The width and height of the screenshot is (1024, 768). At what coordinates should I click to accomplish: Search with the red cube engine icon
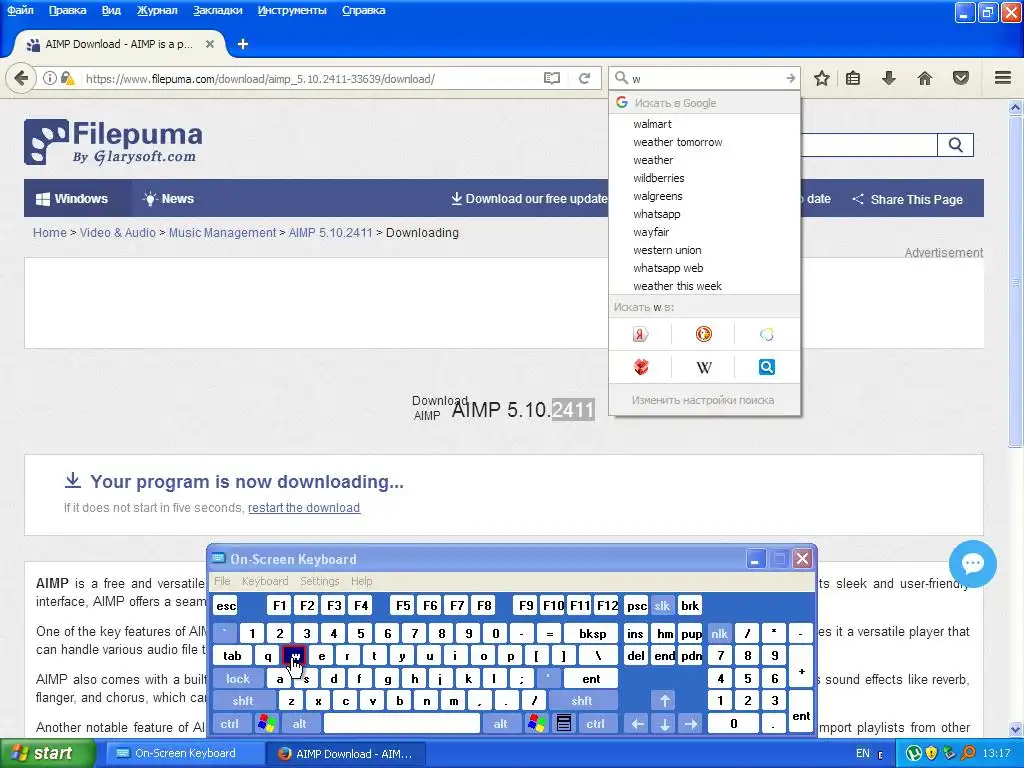pos(641,367)
